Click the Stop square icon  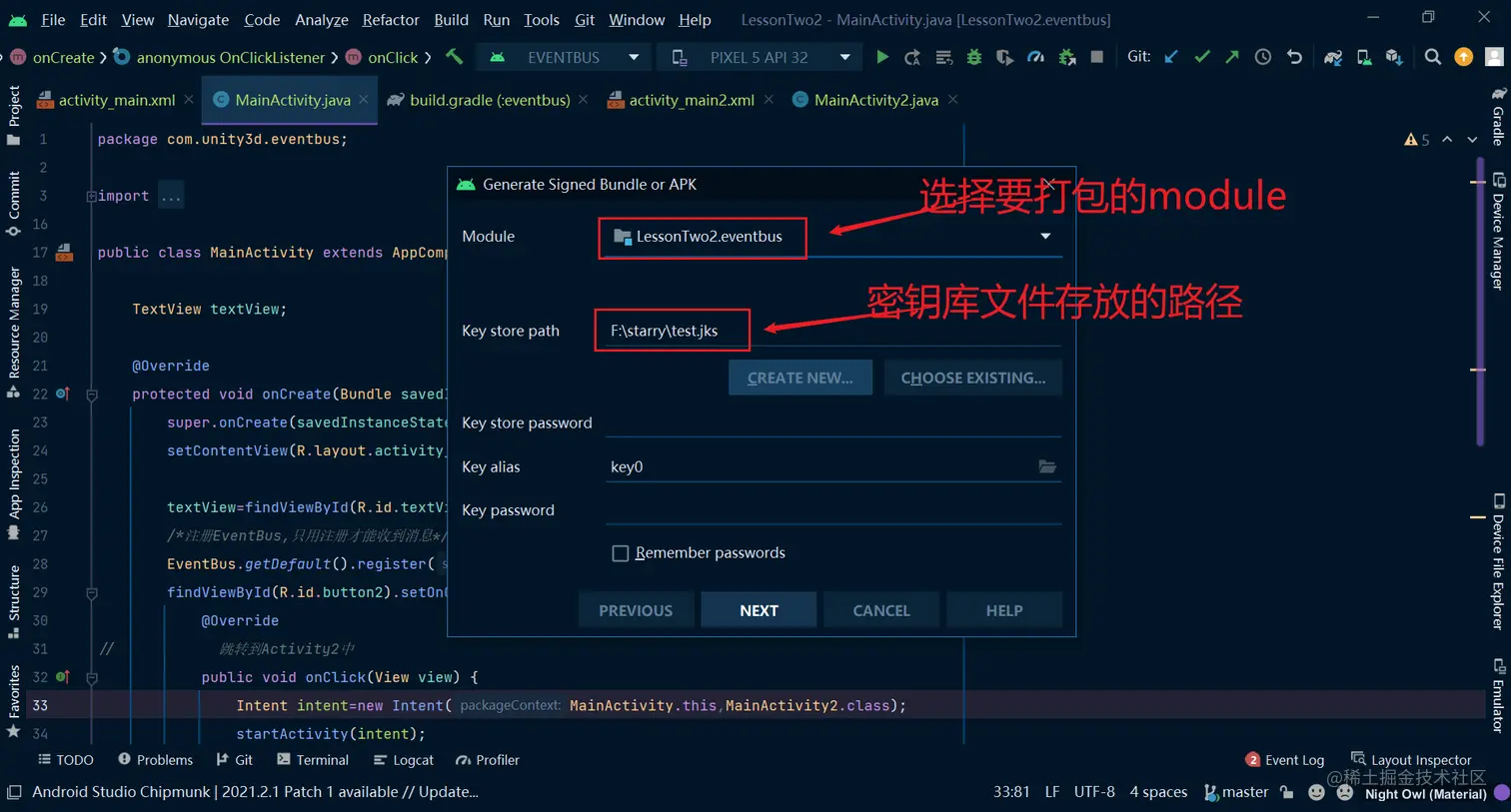pyautogui.click(x=1097, y=57)
